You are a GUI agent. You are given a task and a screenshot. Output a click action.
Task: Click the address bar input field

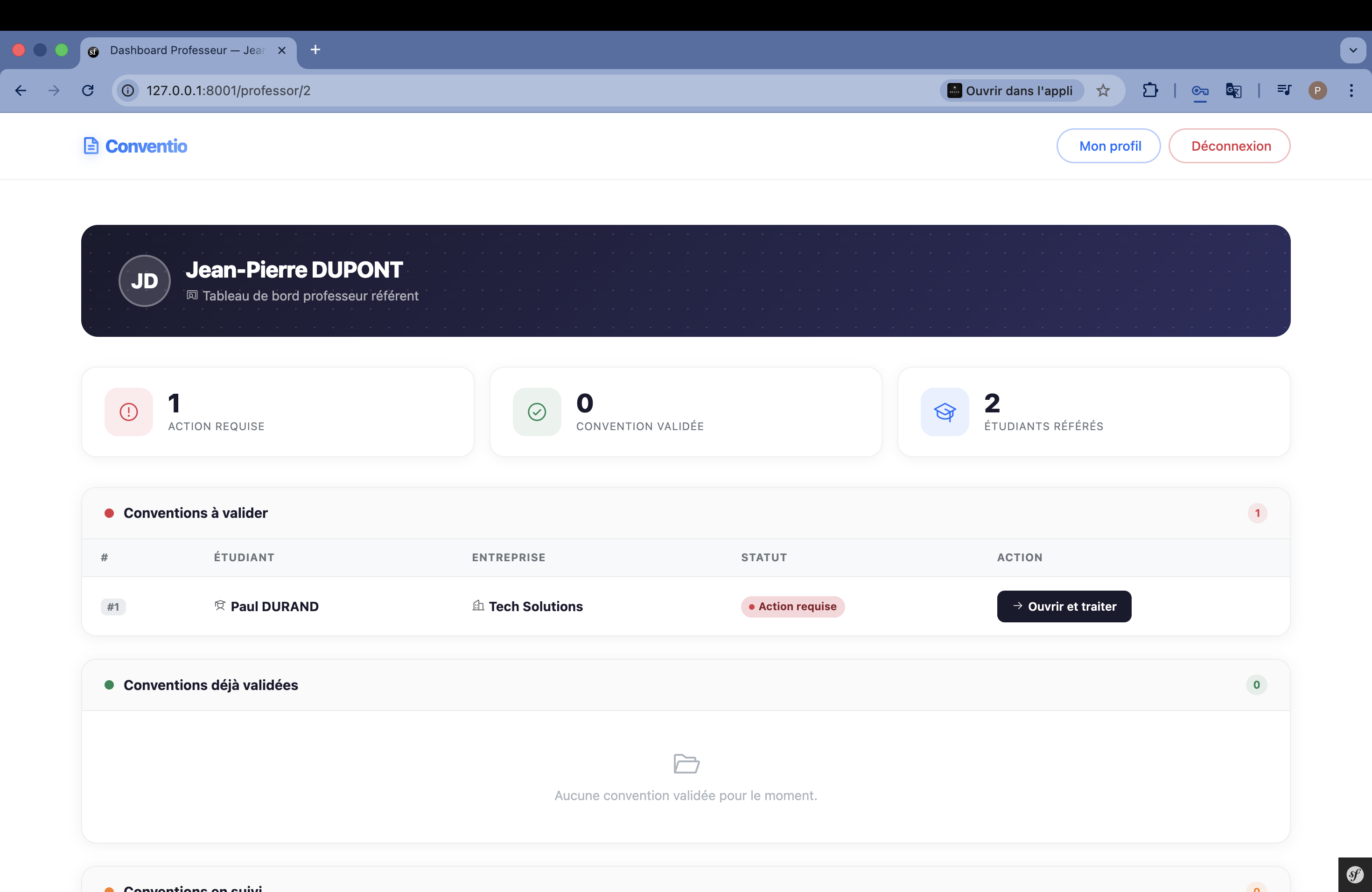[x=404, y=91]
